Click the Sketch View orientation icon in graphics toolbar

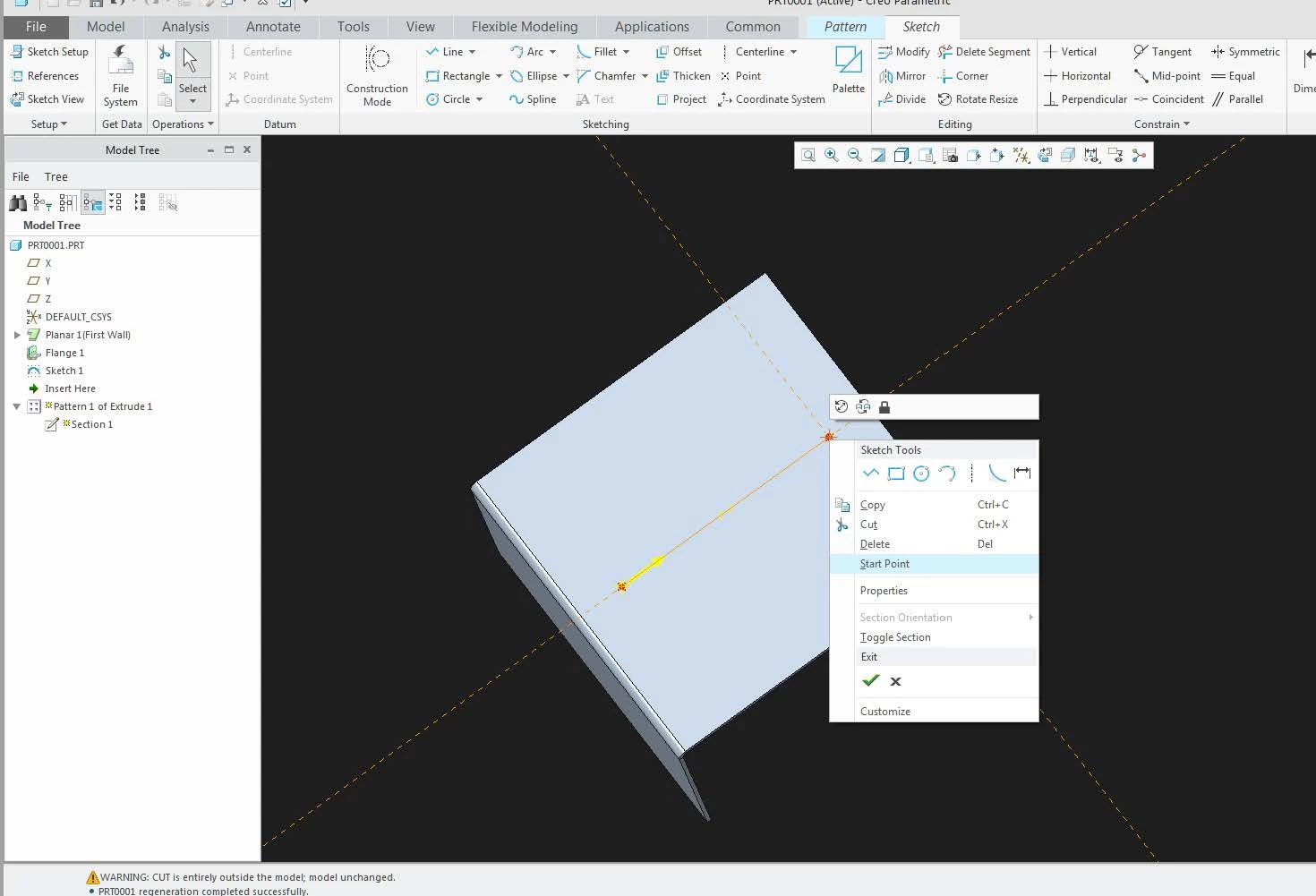pos(1045,156)
